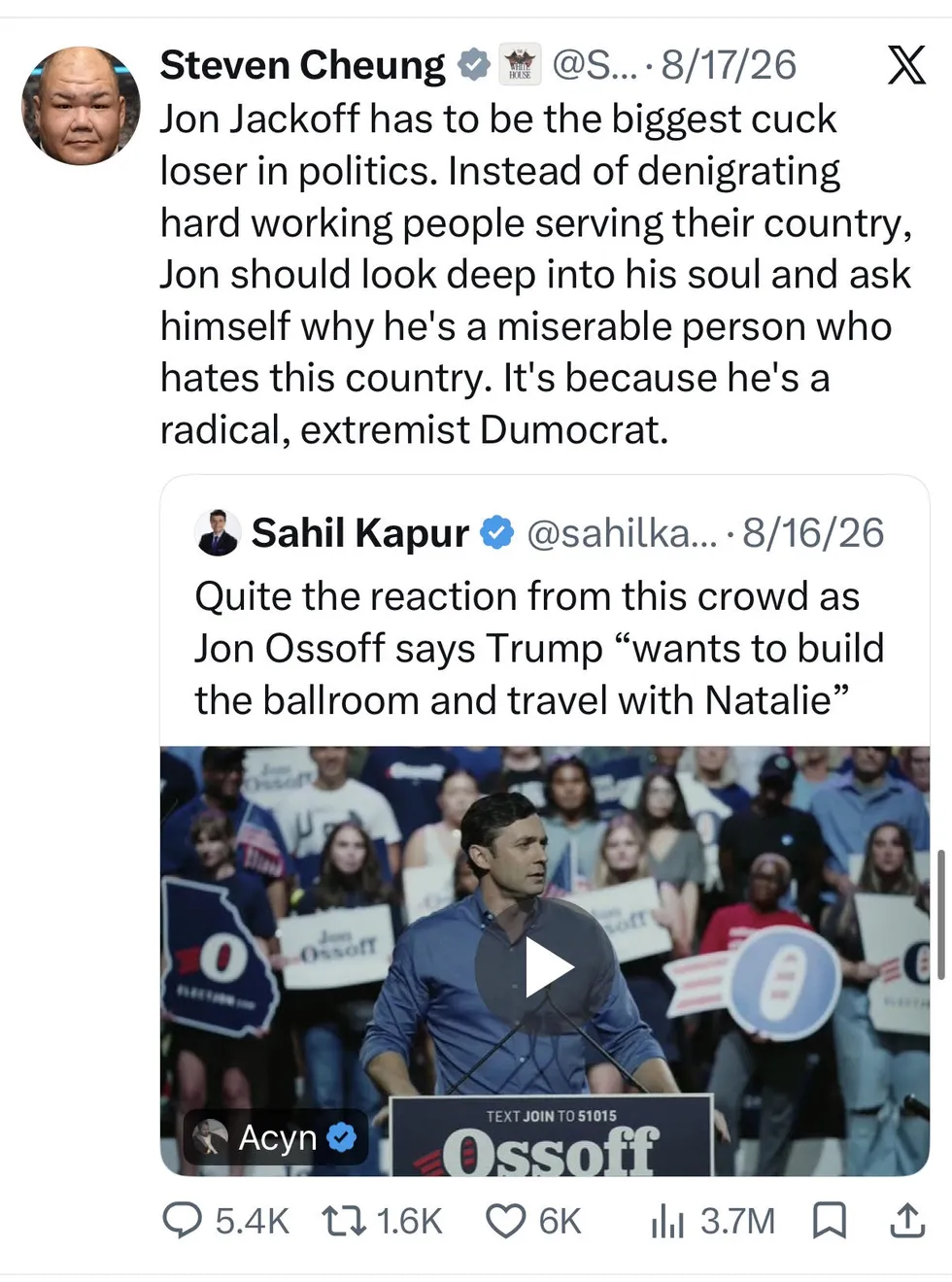This screenshot has height=1282, width=952.
Task: Open the reply icon with 5.4K comments
Action: pos(182,1220)
